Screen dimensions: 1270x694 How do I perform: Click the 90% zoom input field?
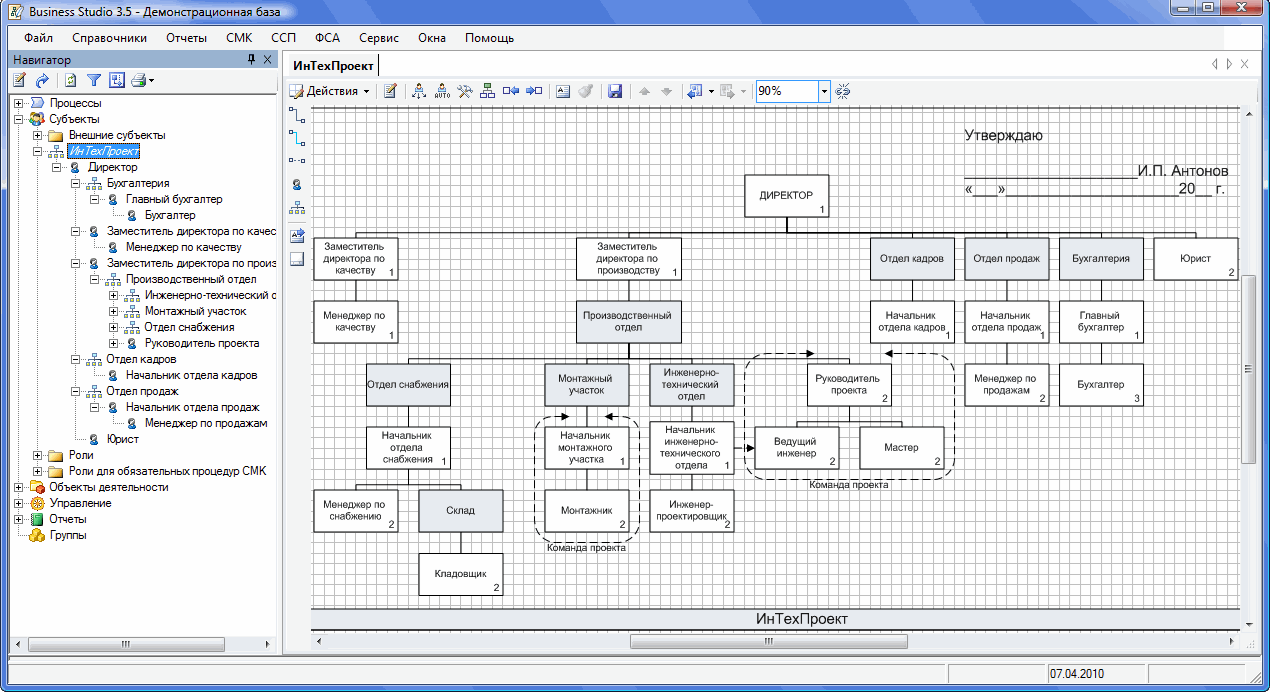(x=787, y=91)
